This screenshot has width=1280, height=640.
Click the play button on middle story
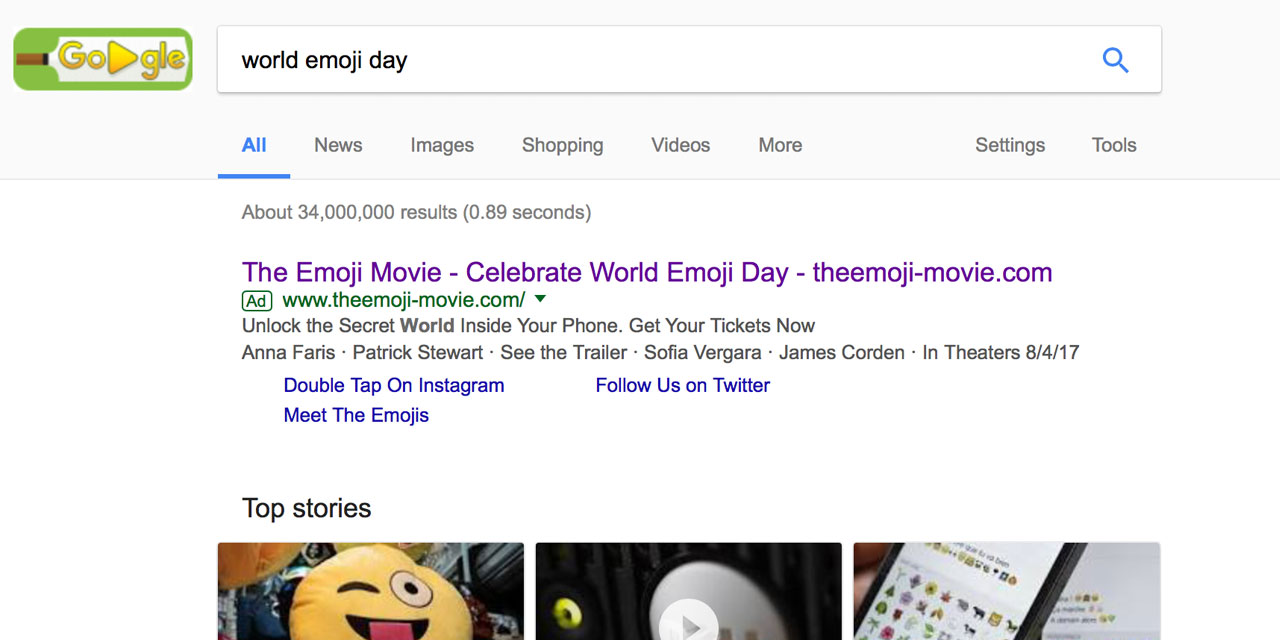[688, 622]
